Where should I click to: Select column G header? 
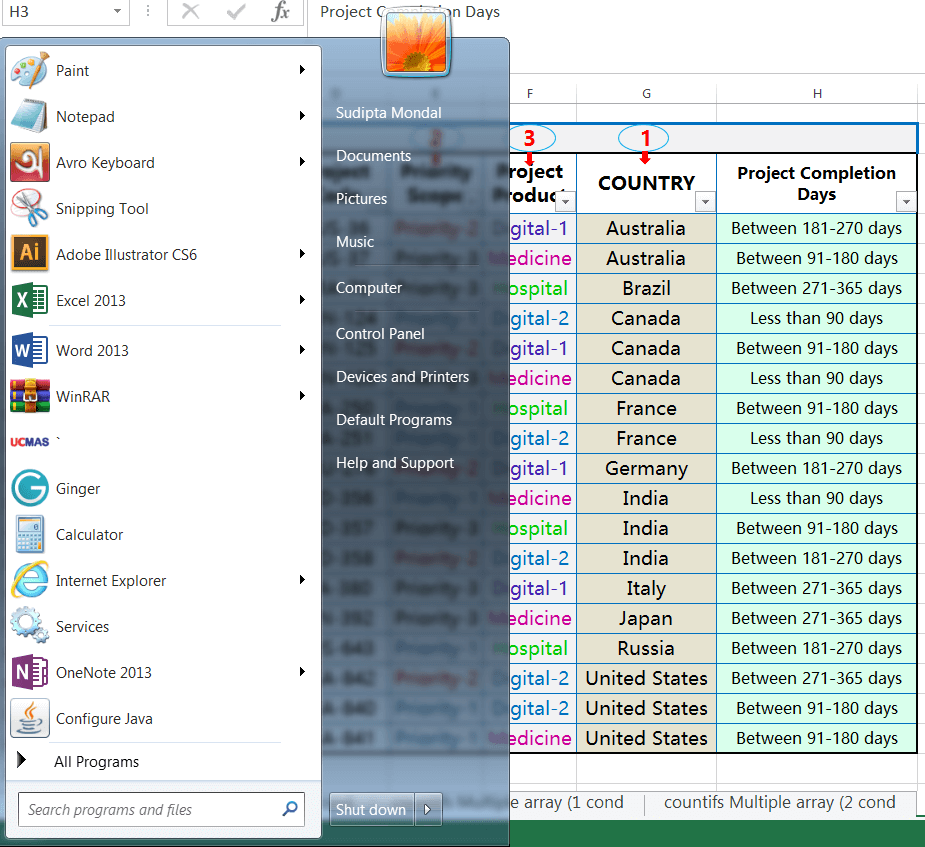(x=647, y=94)
